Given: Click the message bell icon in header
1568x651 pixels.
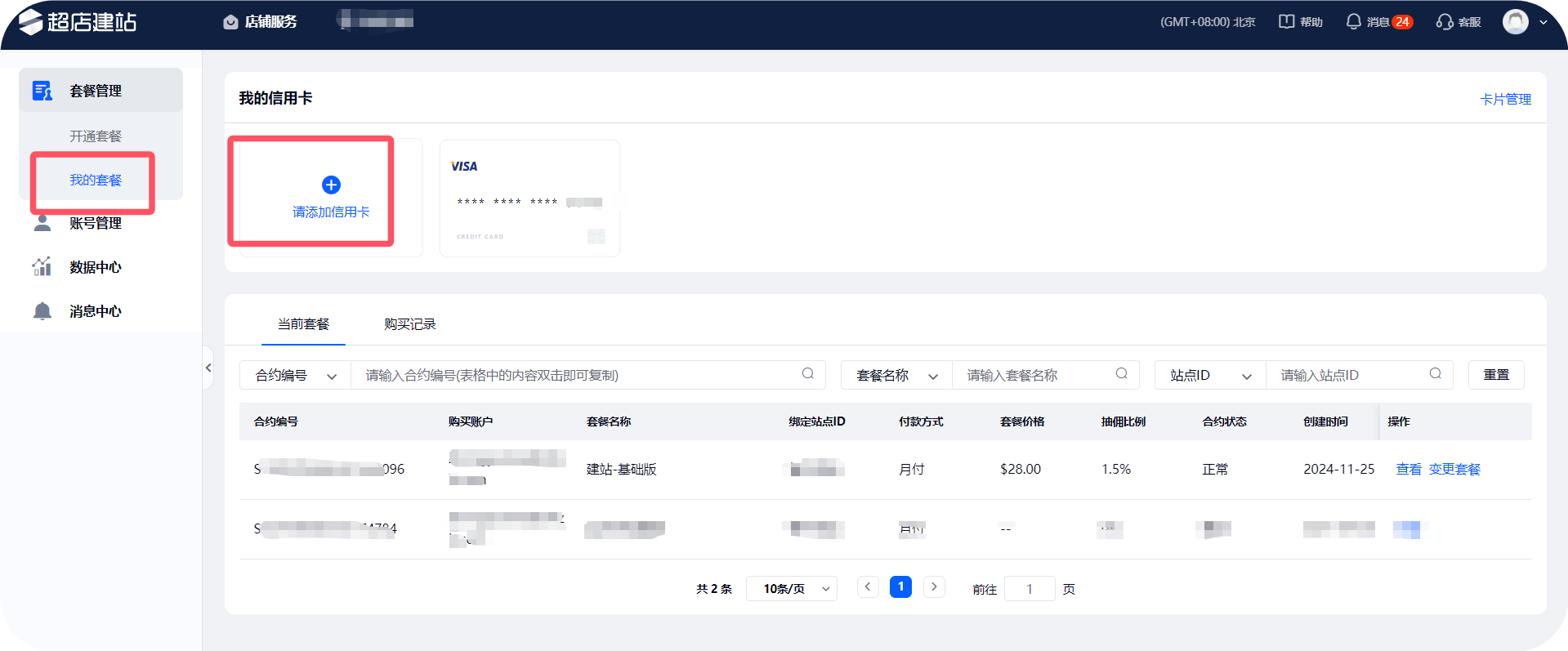Looking at the screenshot, I should tap(1353, 22).
